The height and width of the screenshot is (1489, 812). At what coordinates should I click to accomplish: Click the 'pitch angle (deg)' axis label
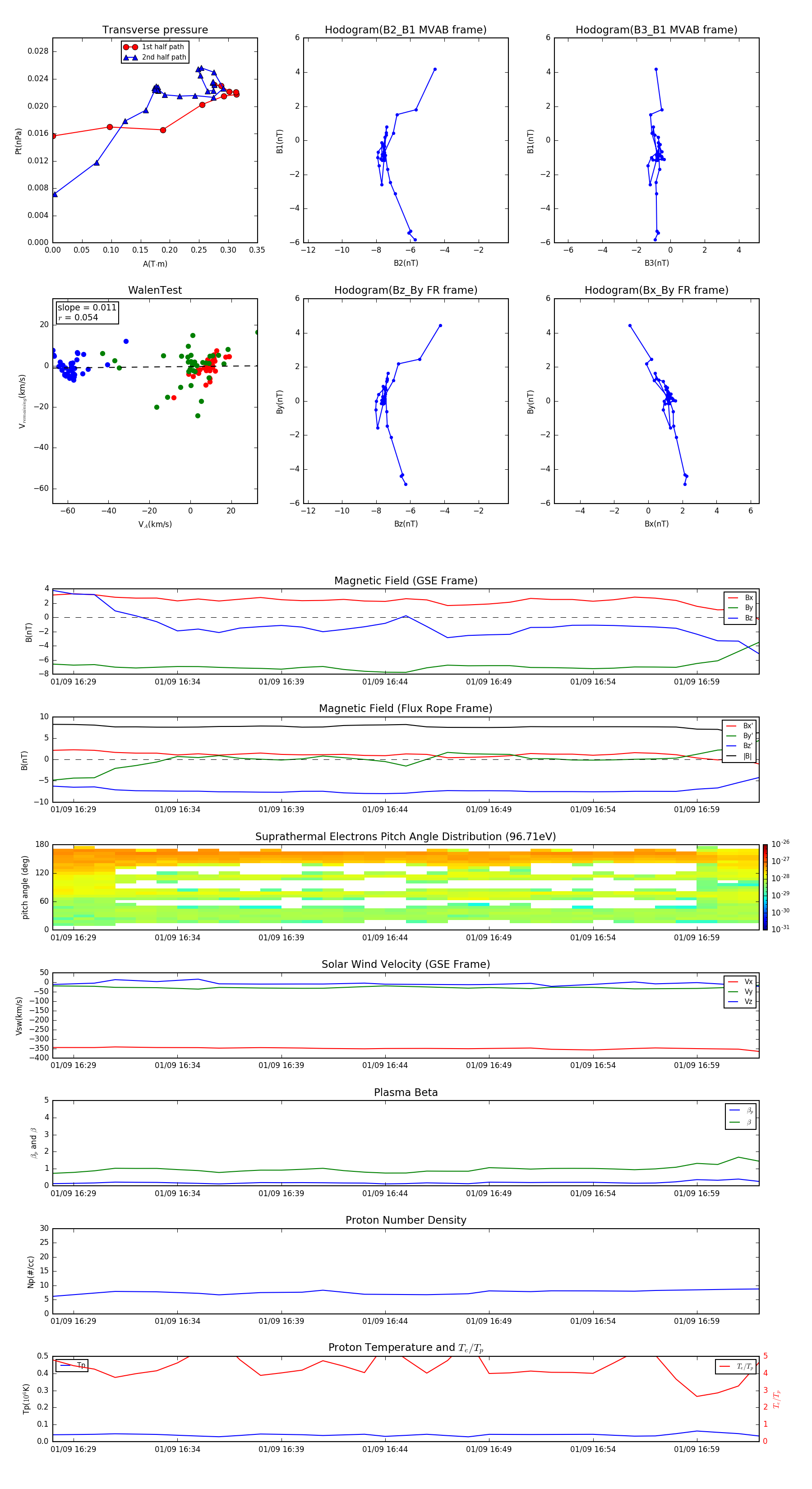[25, 887]
